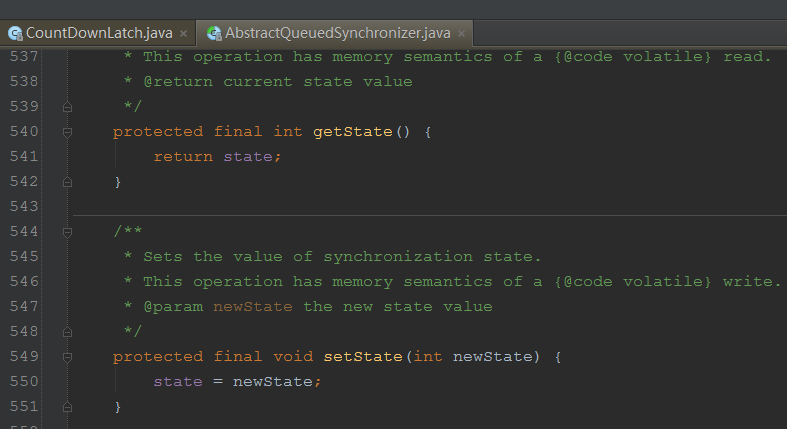The height and width of the screenshot is (429, 787).
Task: Click the fold end marker on line 542
Action: 67,182
